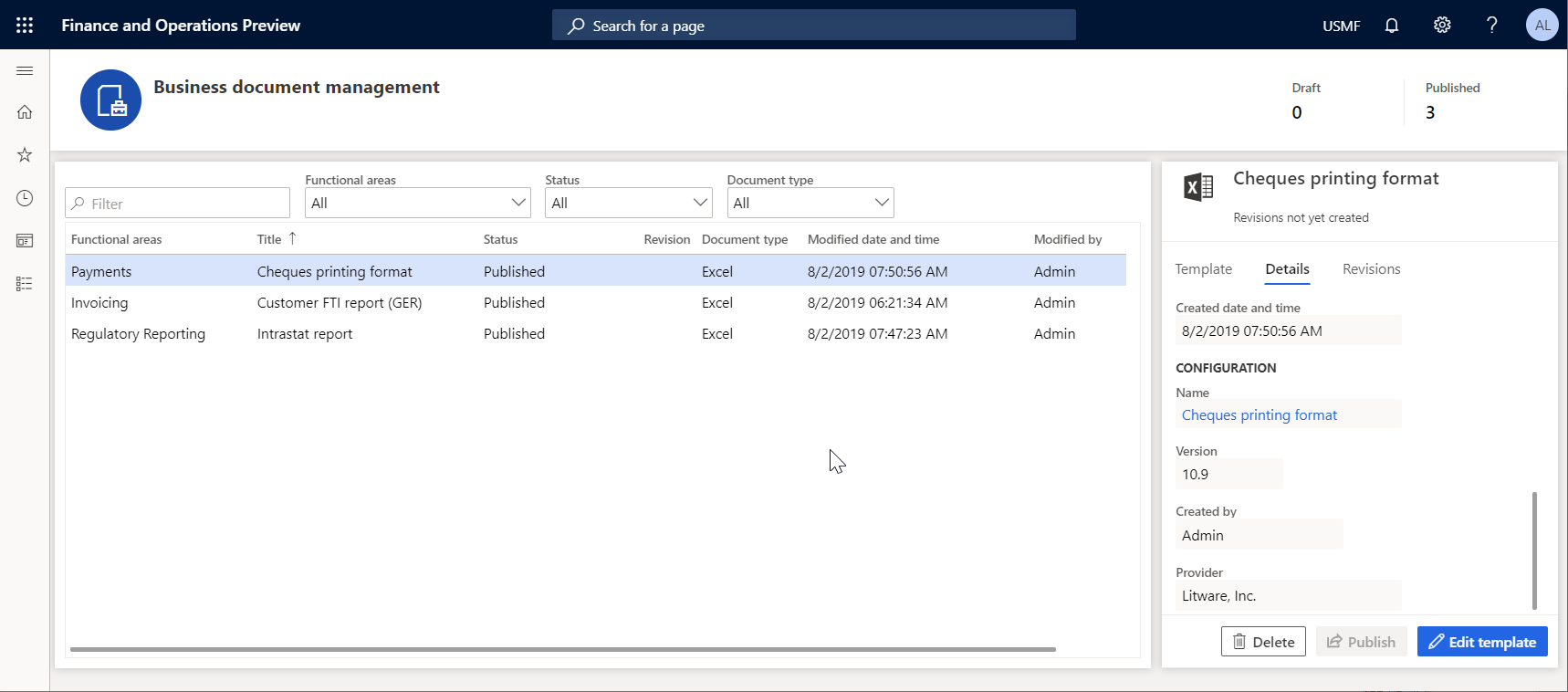Image resolution: width=1568 pixels, height=692 pixels.
Task: Open the Cheques printing format configuration link
Action: click(x=1259, y=415)
